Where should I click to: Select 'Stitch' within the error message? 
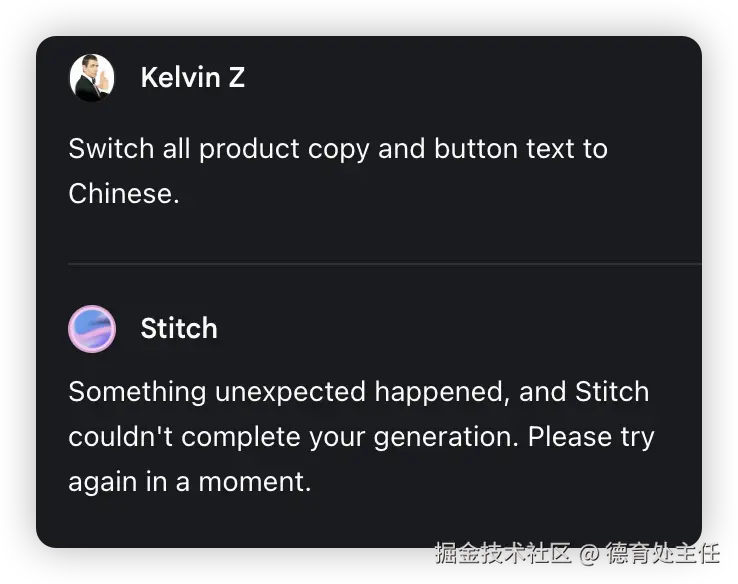coord(612,392)
